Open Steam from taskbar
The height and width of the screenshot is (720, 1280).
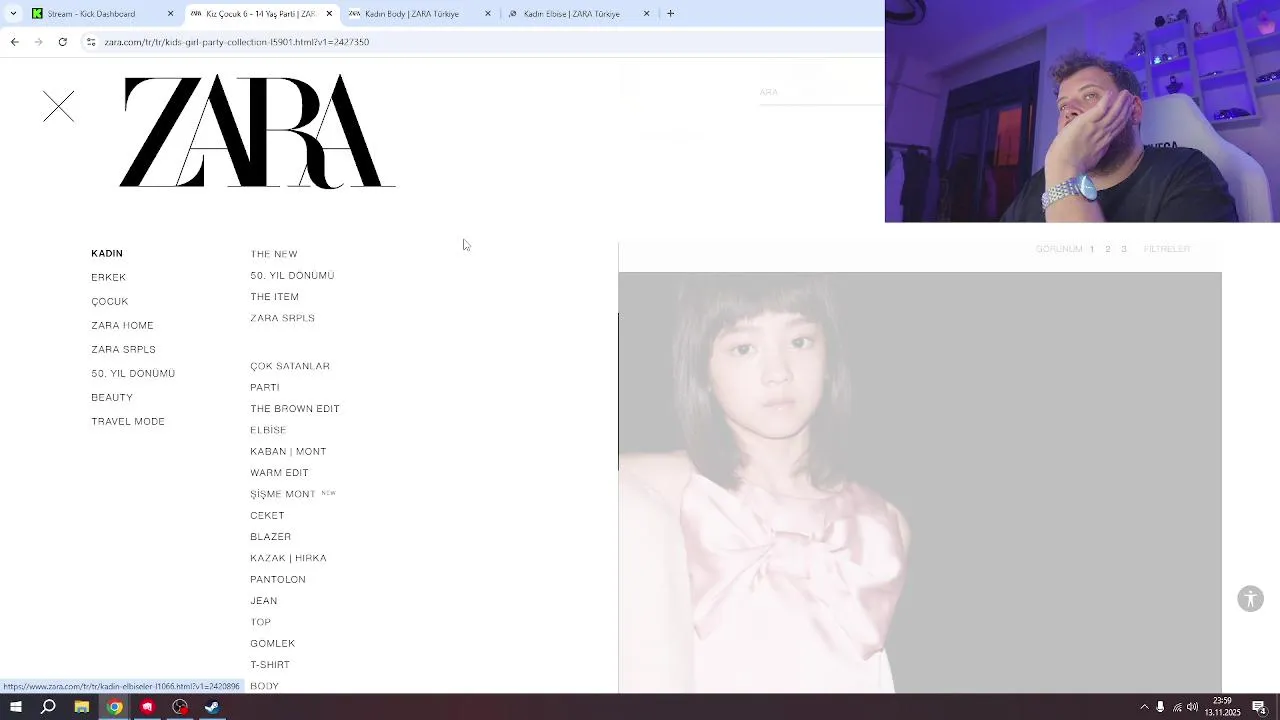point(212,707)
